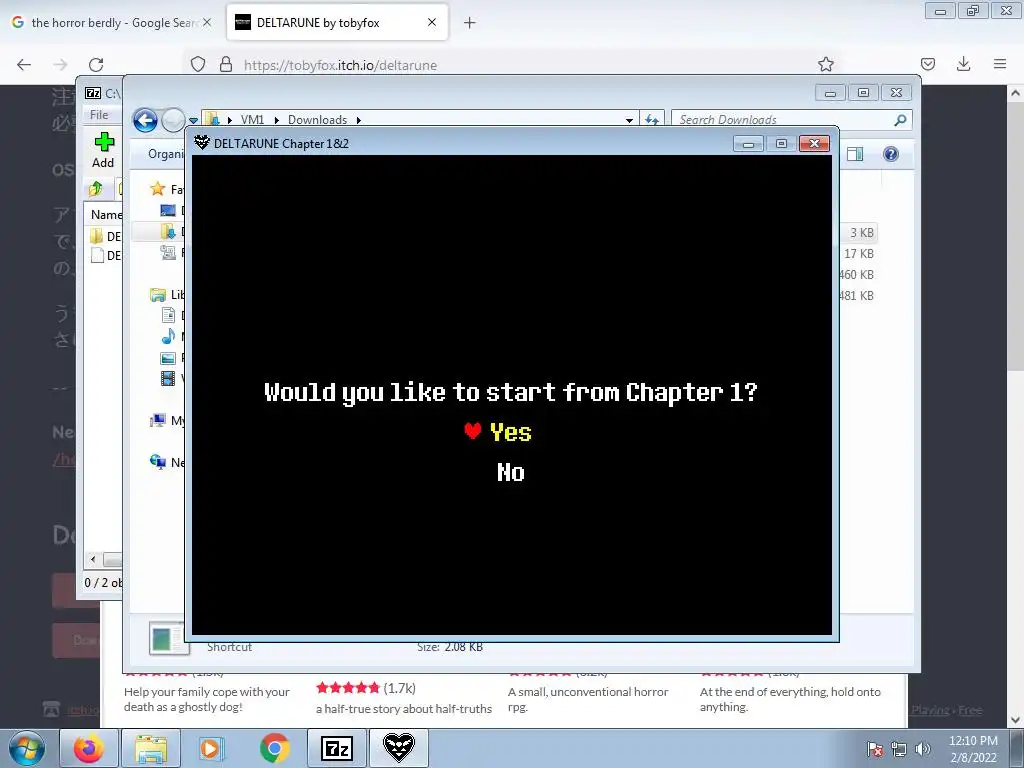Click the 7-Zip up-folder arrow icon

click(96, 189)
